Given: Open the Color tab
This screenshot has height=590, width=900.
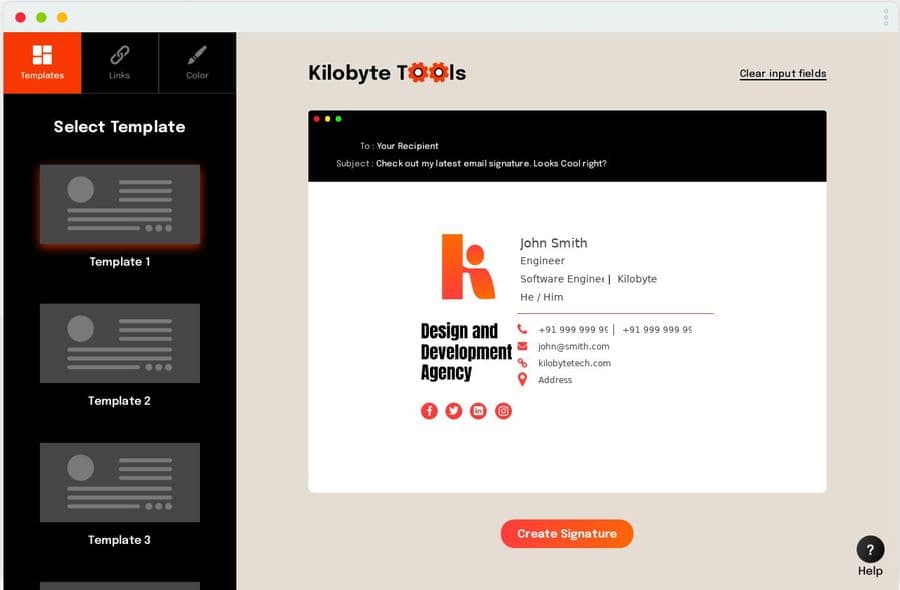Looking at the screenshot, I should click(x=197, y=63).
